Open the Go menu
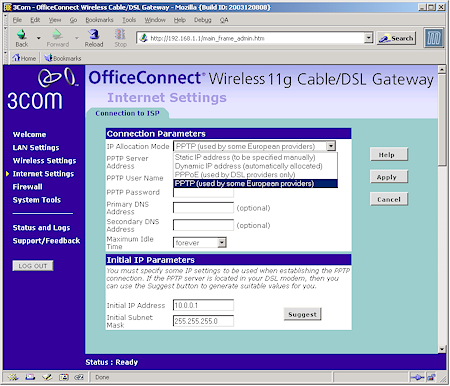 73,20
